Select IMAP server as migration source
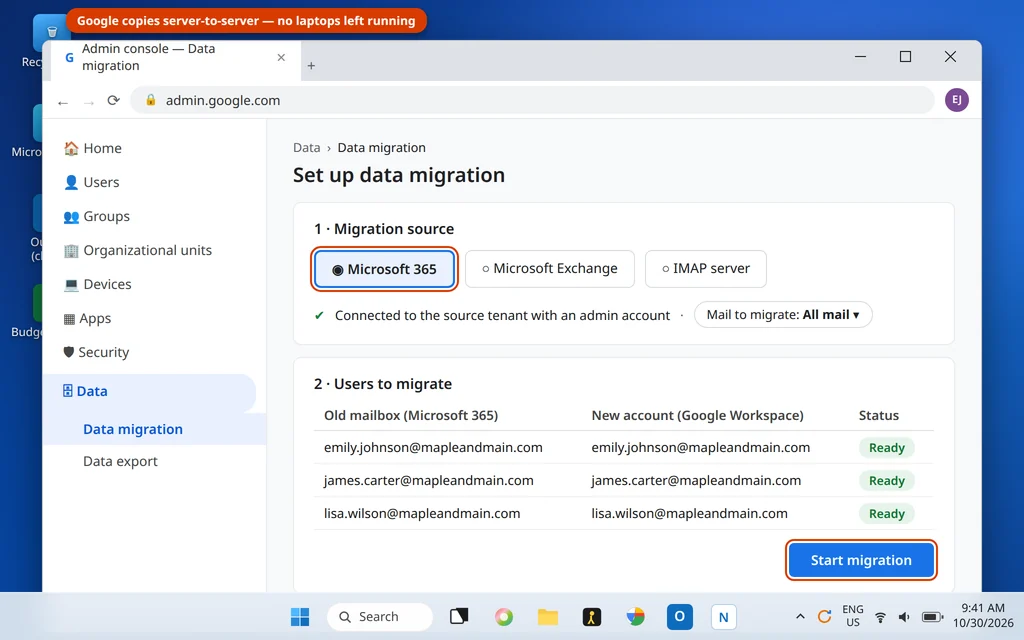This screenshot has height=640, width=1024. (x=705, y=268)
